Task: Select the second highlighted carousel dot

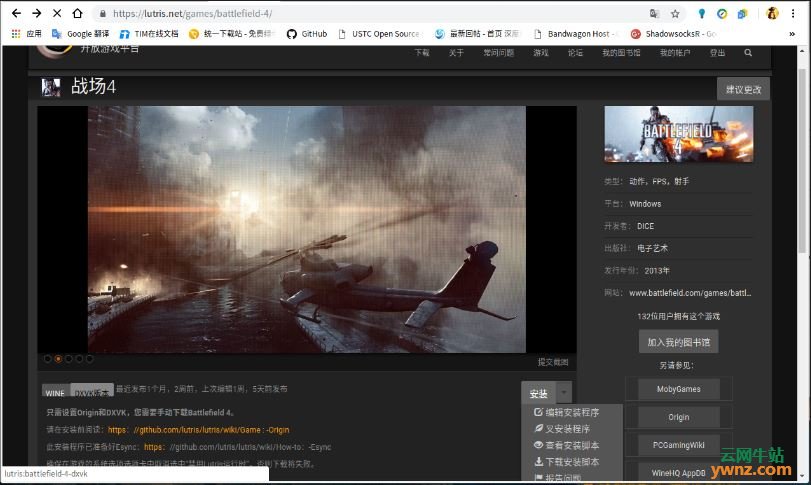Action: (x=58, y=358)
